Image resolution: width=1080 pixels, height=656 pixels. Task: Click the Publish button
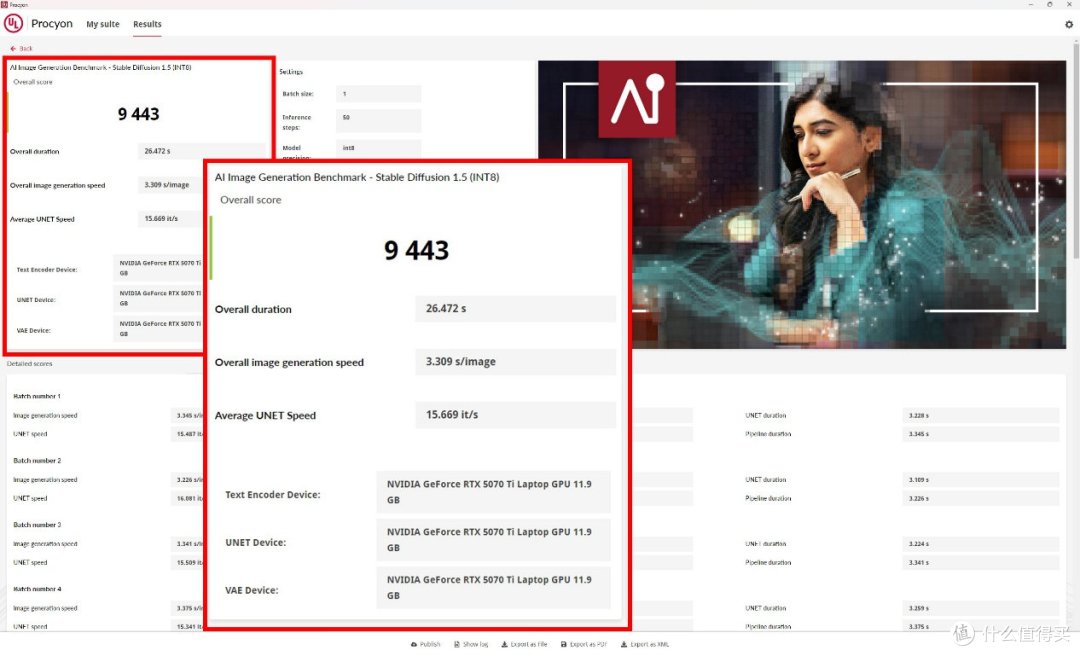[x=426, y=644]
